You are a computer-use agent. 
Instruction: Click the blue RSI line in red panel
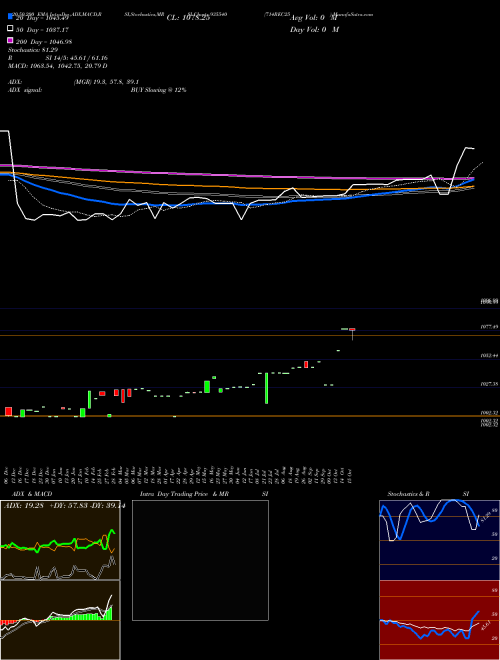tap(429, 627)
